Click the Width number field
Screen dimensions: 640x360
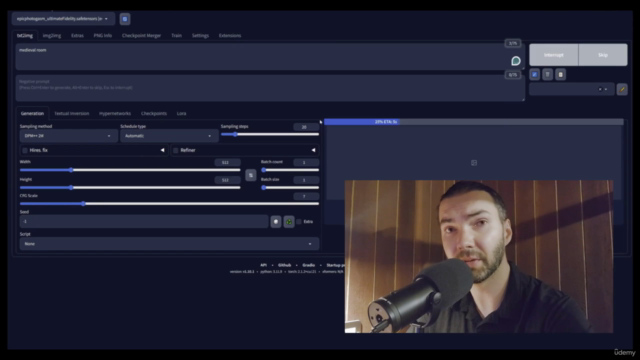click(227, 162)
